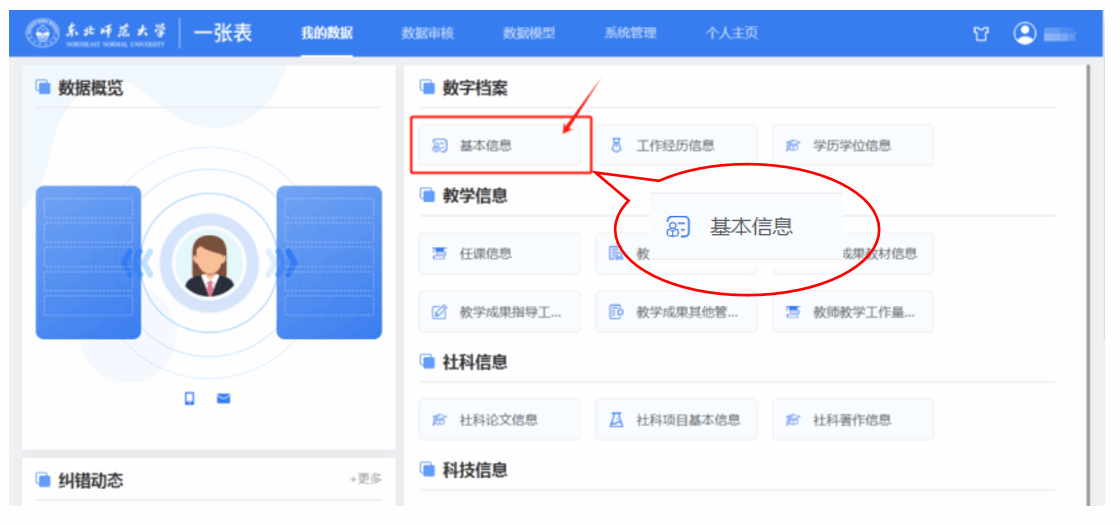This screenshot has height=526, width=1120.
Task: Click the mobile phone icon under the avatar
Action: tap(189, 398)
